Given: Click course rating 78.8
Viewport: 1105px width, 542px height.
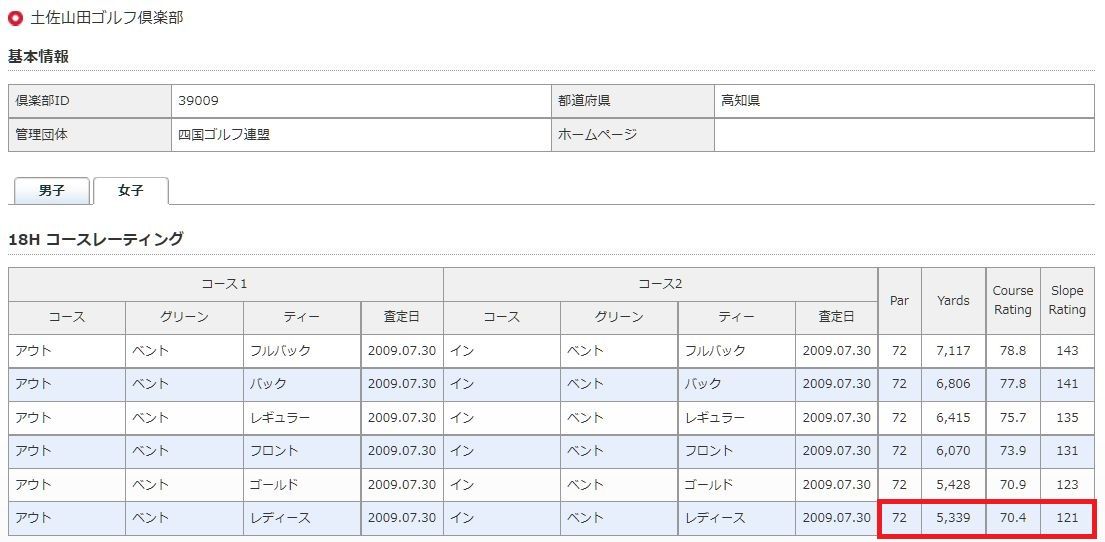Looking at the screenshot, I should pos(1013,350).
